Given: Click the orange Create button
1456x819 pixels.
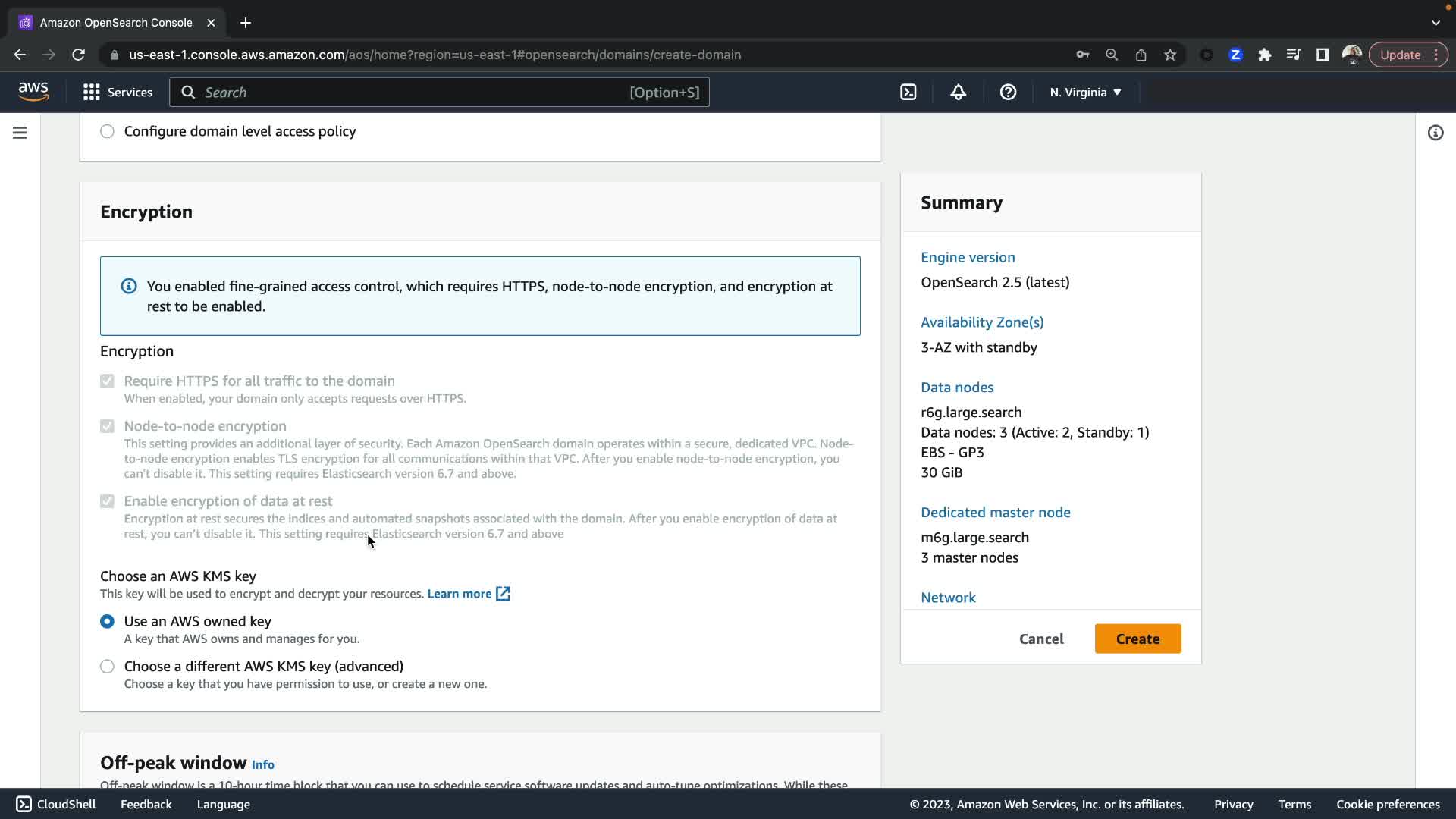Looking at the screenshot, I should (x=1137, y=639).
